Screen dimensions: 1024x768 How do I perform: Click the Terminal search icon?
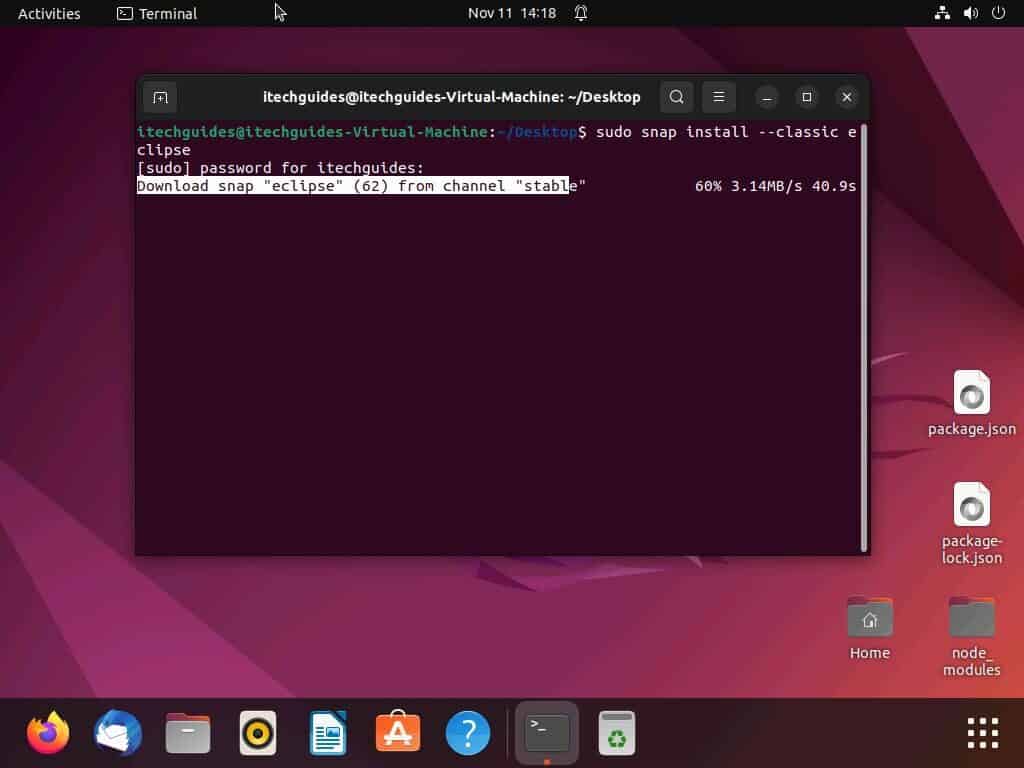(677, 97)
